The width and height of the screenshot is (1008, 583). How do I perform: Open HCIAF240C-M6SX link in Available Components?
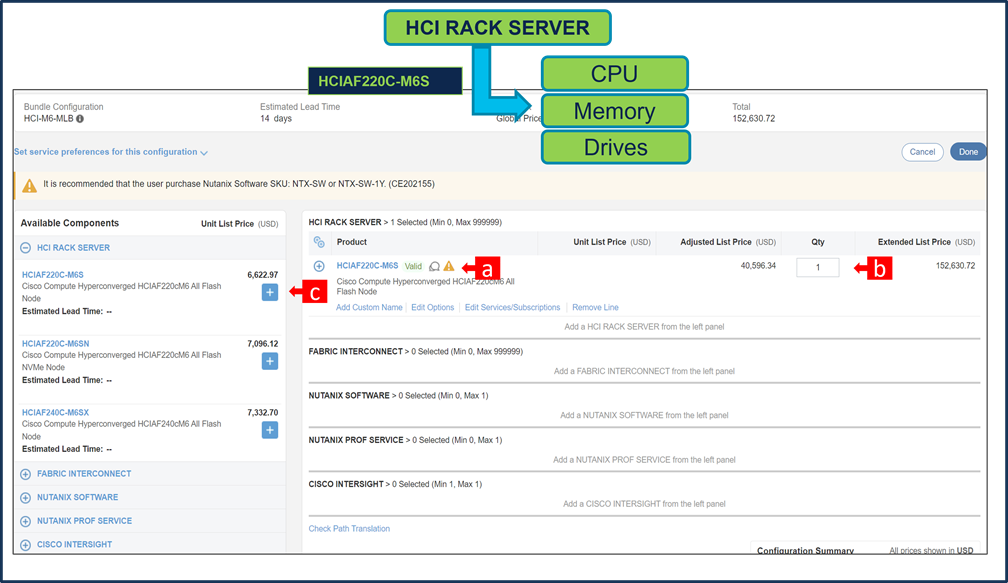[55, 412]
